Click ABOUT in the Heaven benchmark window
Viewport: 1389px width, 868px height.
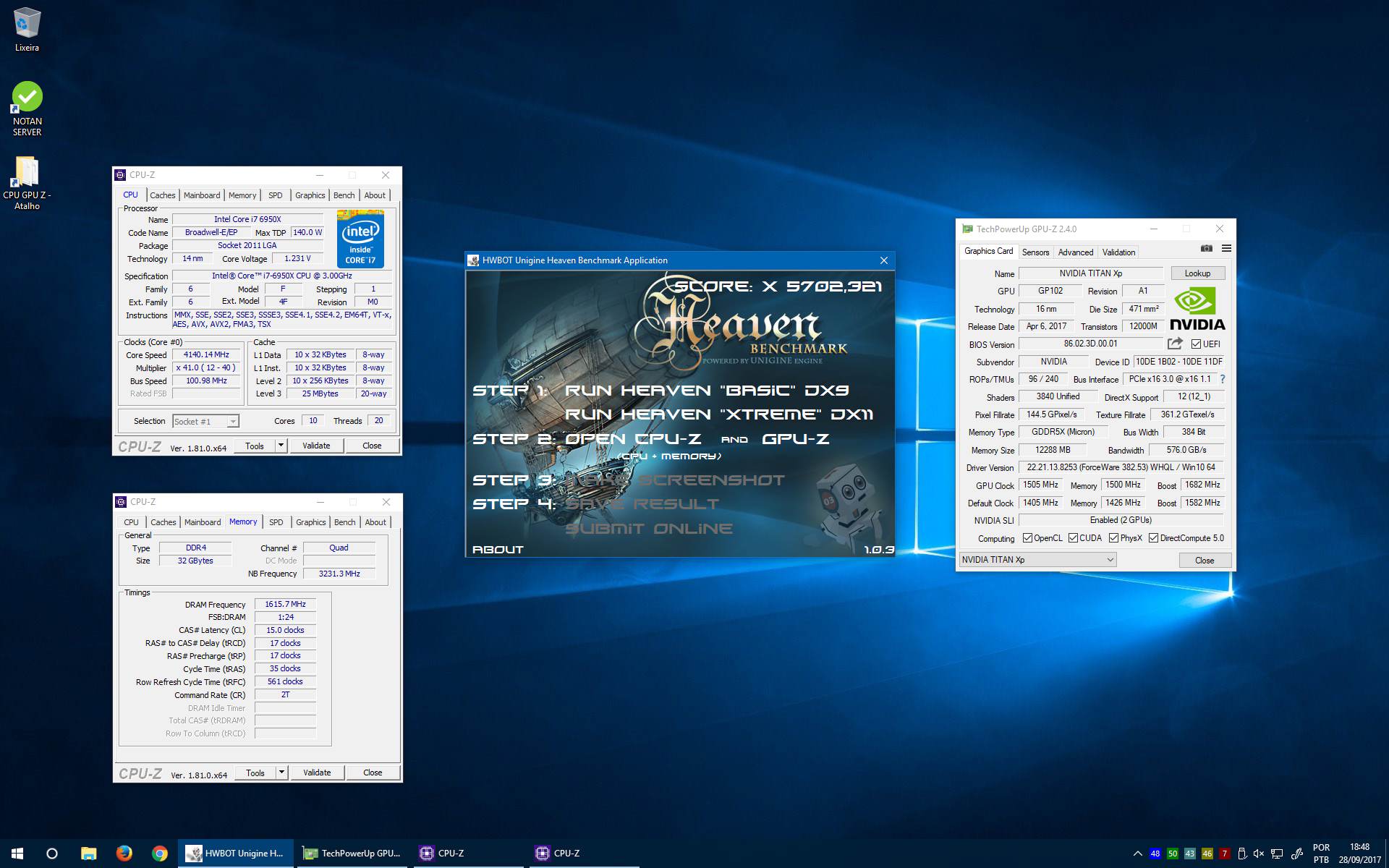pyautogui.click(x=498, y=550)
